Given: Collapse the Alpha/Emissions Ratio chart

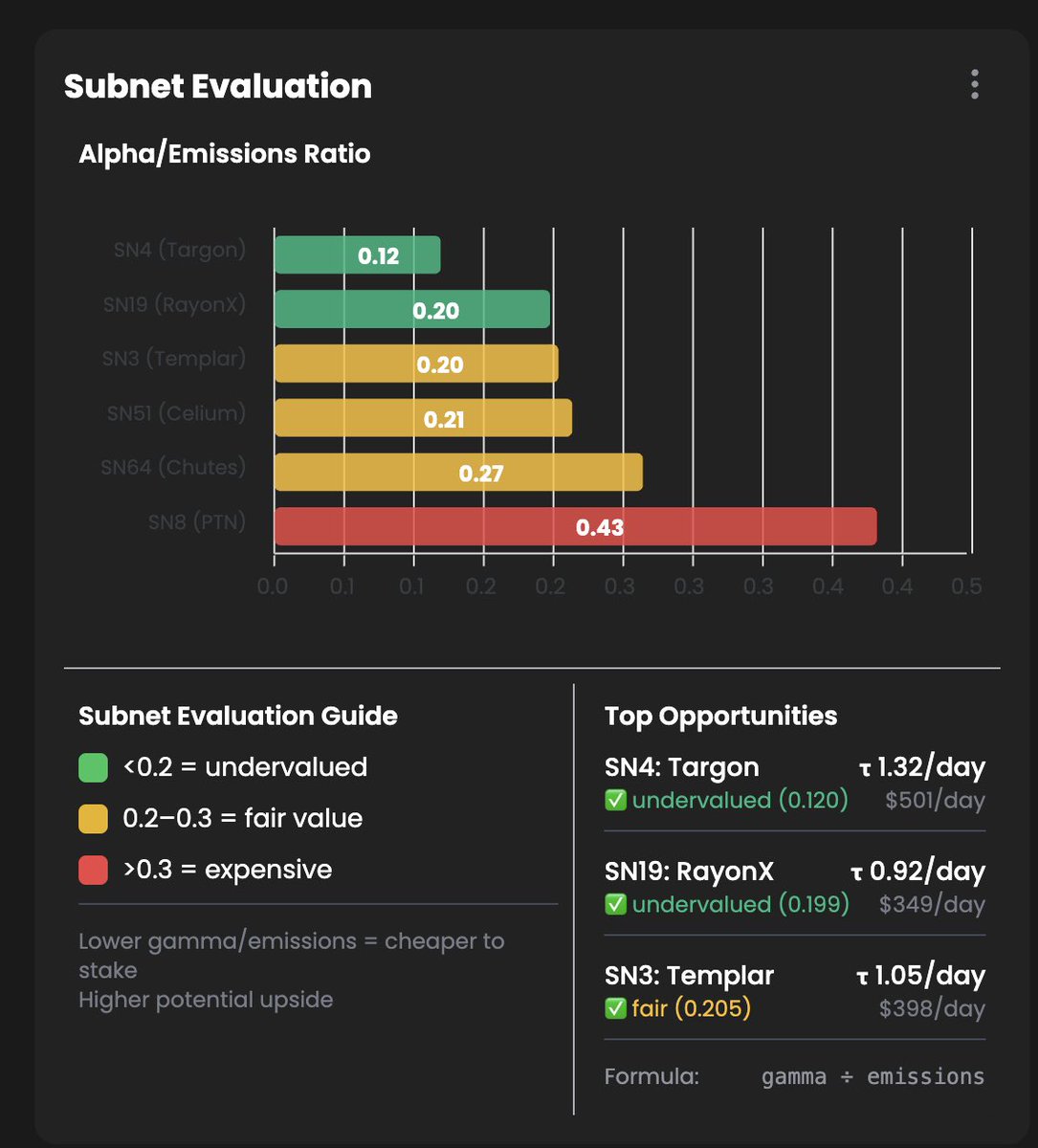Looking at the screenshot, I should tap(226, 153).
